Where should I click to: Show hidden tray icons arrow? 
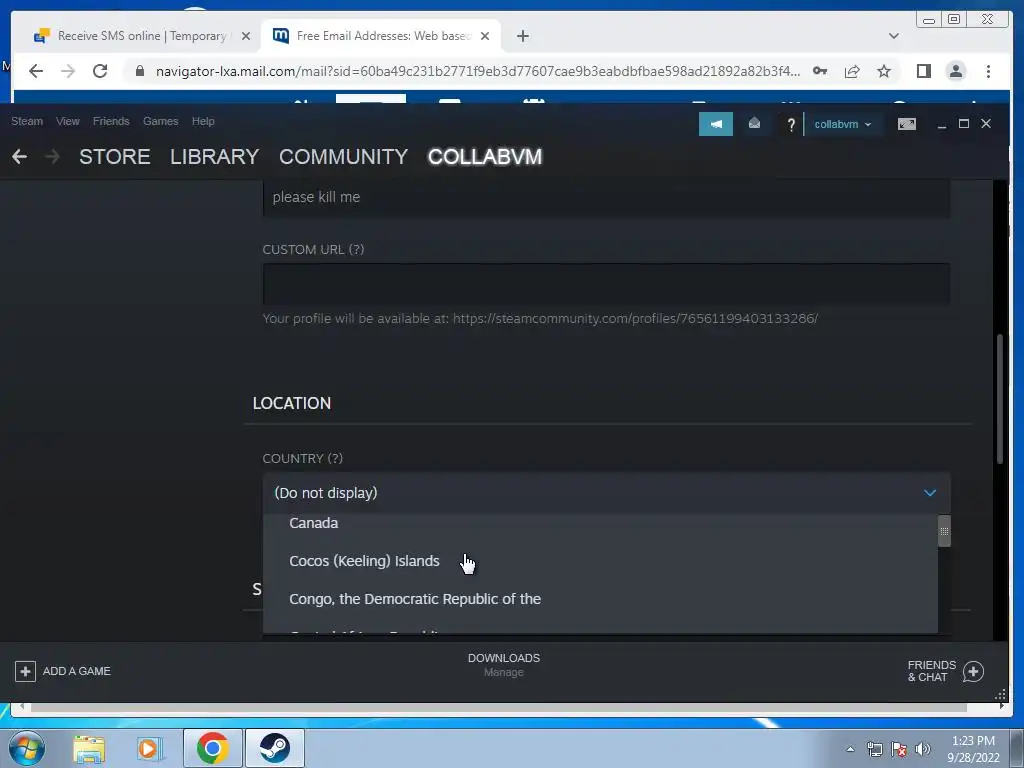(850, 749)
